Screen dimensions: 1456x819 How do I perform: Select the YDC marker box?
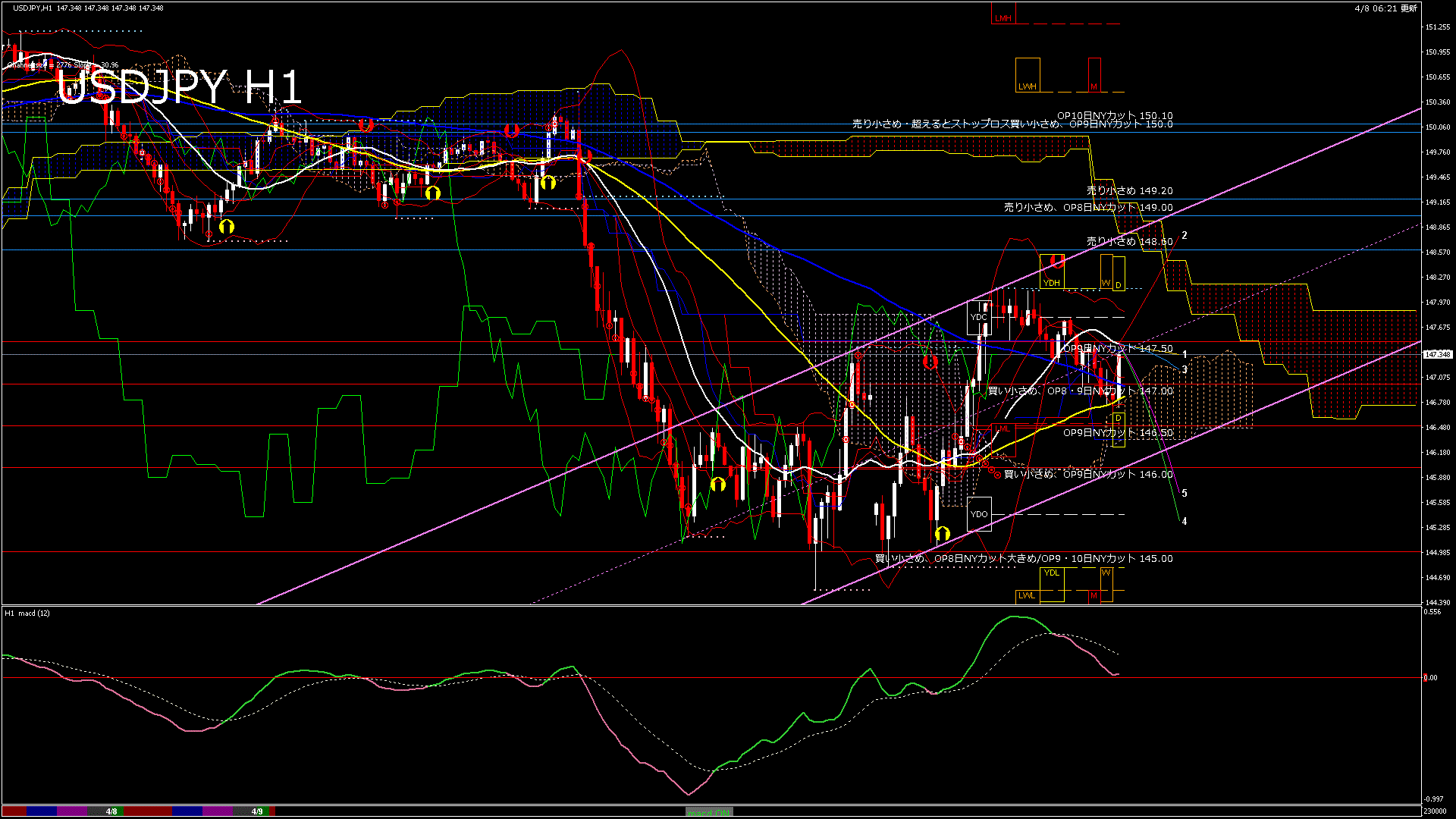pos(979,317)
